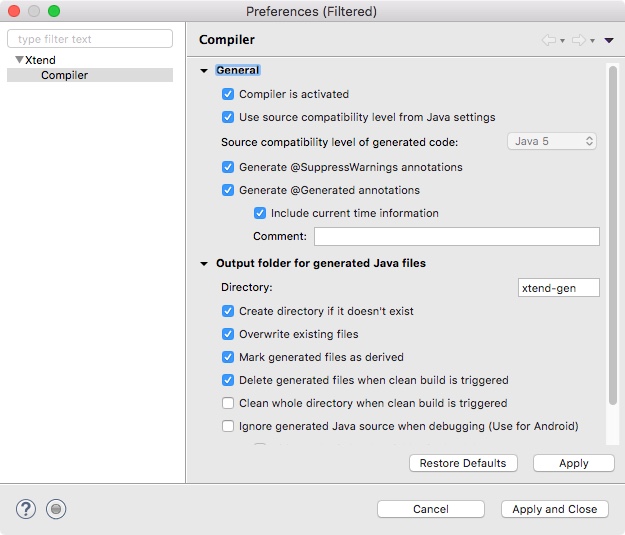Image resolution: width=625 pixels, height=535 pixels.
Task: Click the vertical scrollbar of the Compiler page
Action: pos(613,235)
